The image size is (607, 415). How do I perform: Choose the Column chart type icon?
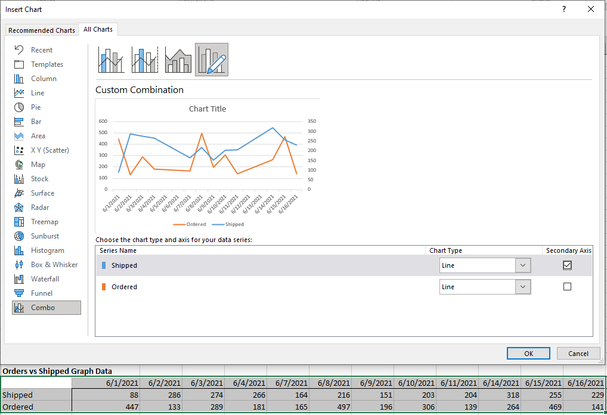pos(19,79)
